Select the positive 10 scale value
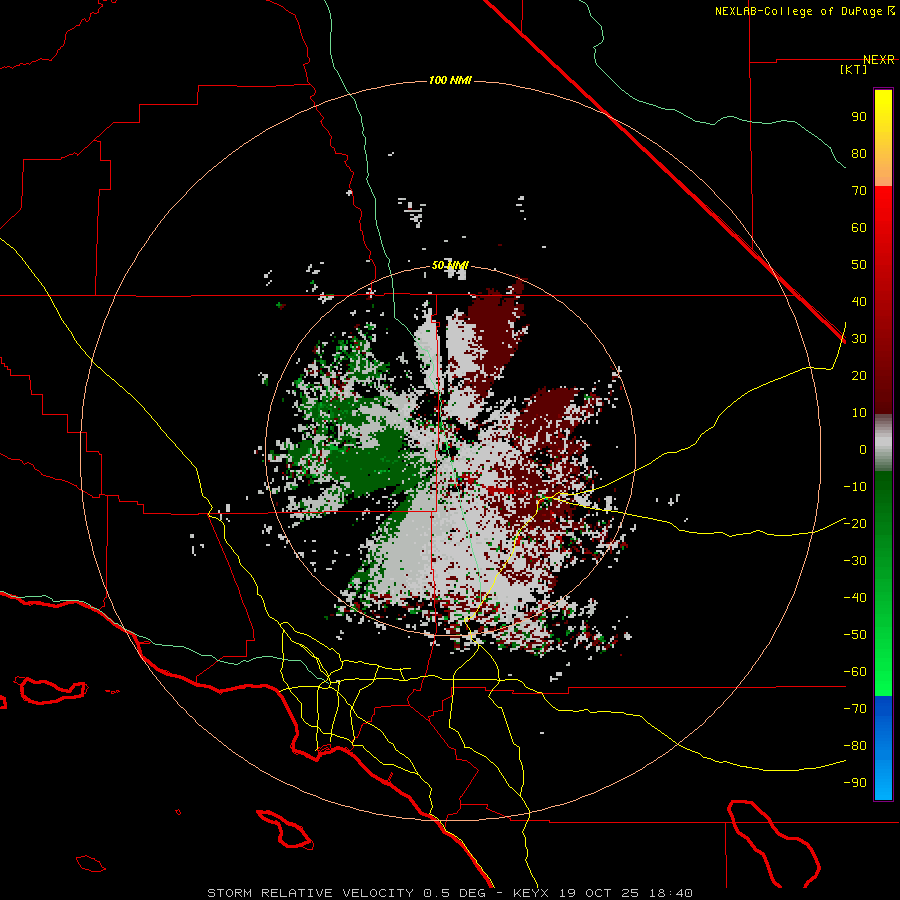Screen dimensions: 900x900 point(859,413)
